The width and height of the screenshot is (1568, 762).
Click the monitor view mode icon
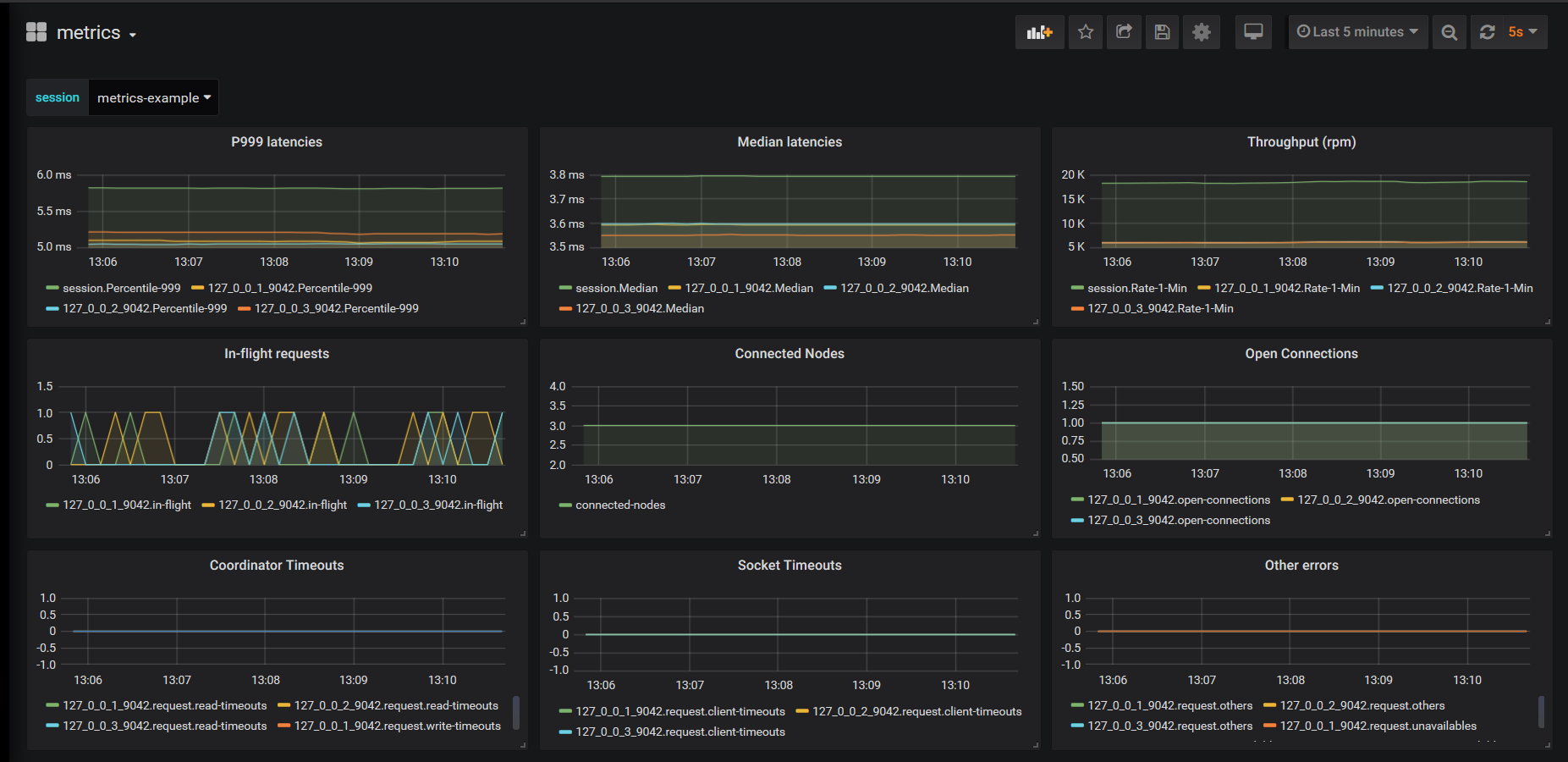tap(1253, 32)
